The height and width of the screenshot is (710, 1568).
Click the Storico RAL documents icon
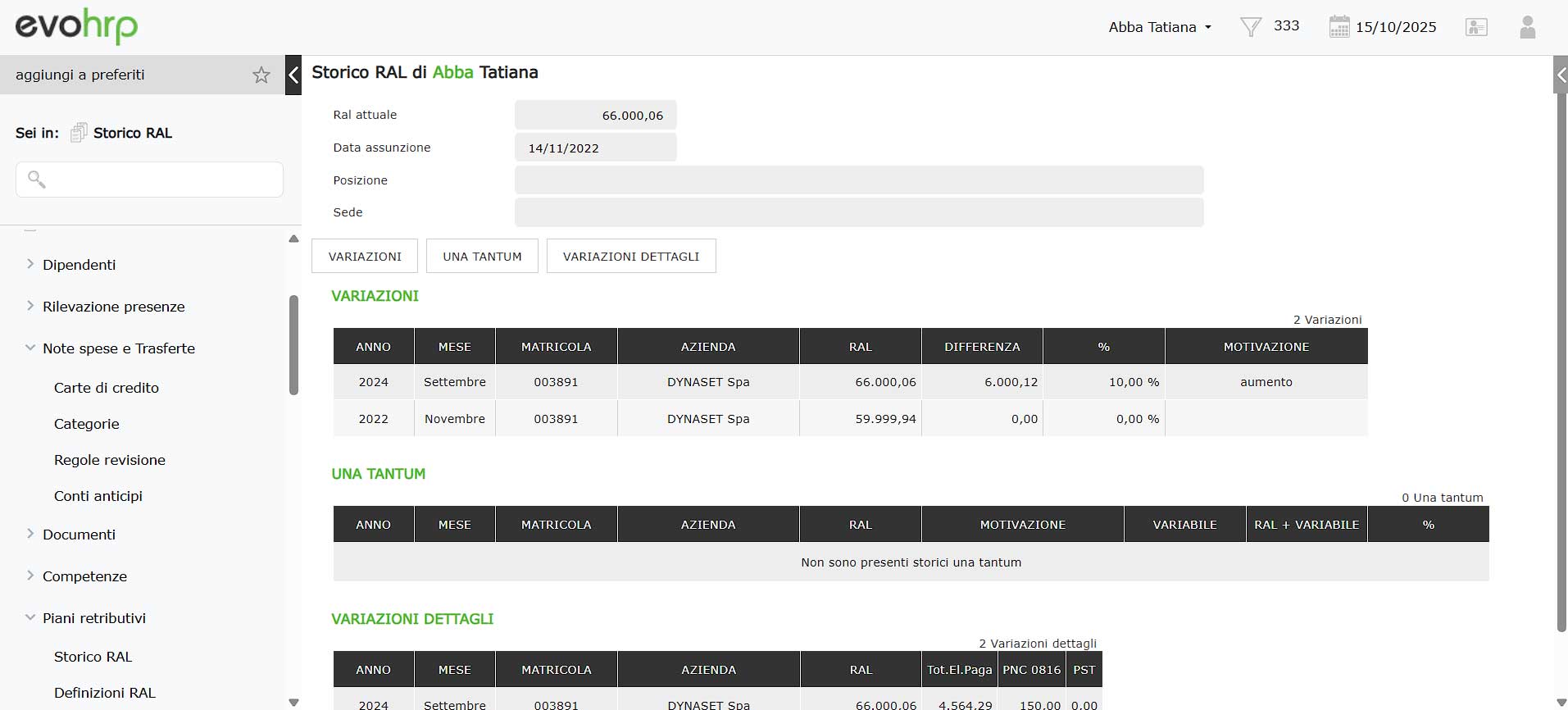tap(79, 133)
